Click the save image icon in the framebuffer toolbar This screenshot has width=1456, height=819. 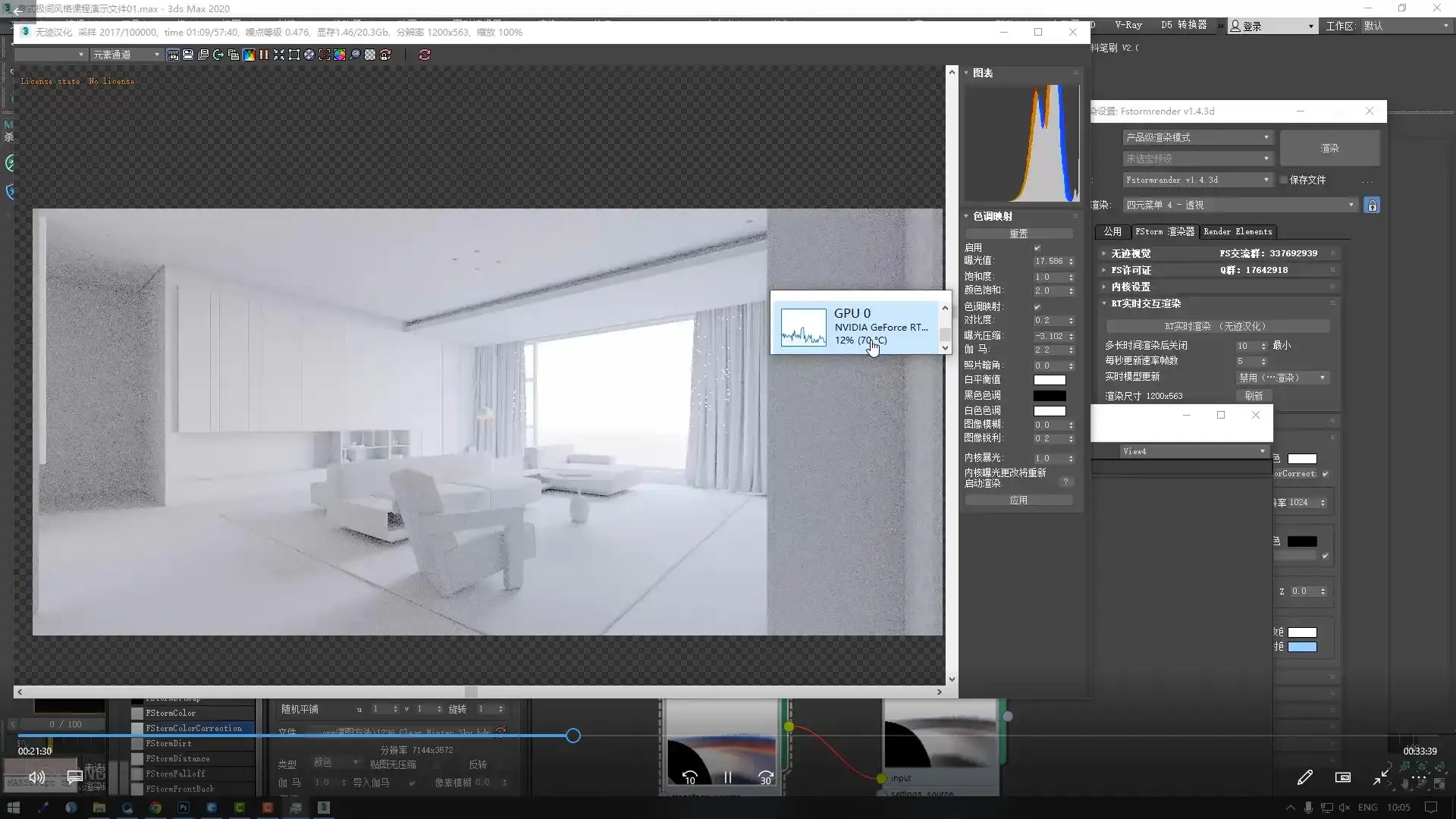pos(188,55)
